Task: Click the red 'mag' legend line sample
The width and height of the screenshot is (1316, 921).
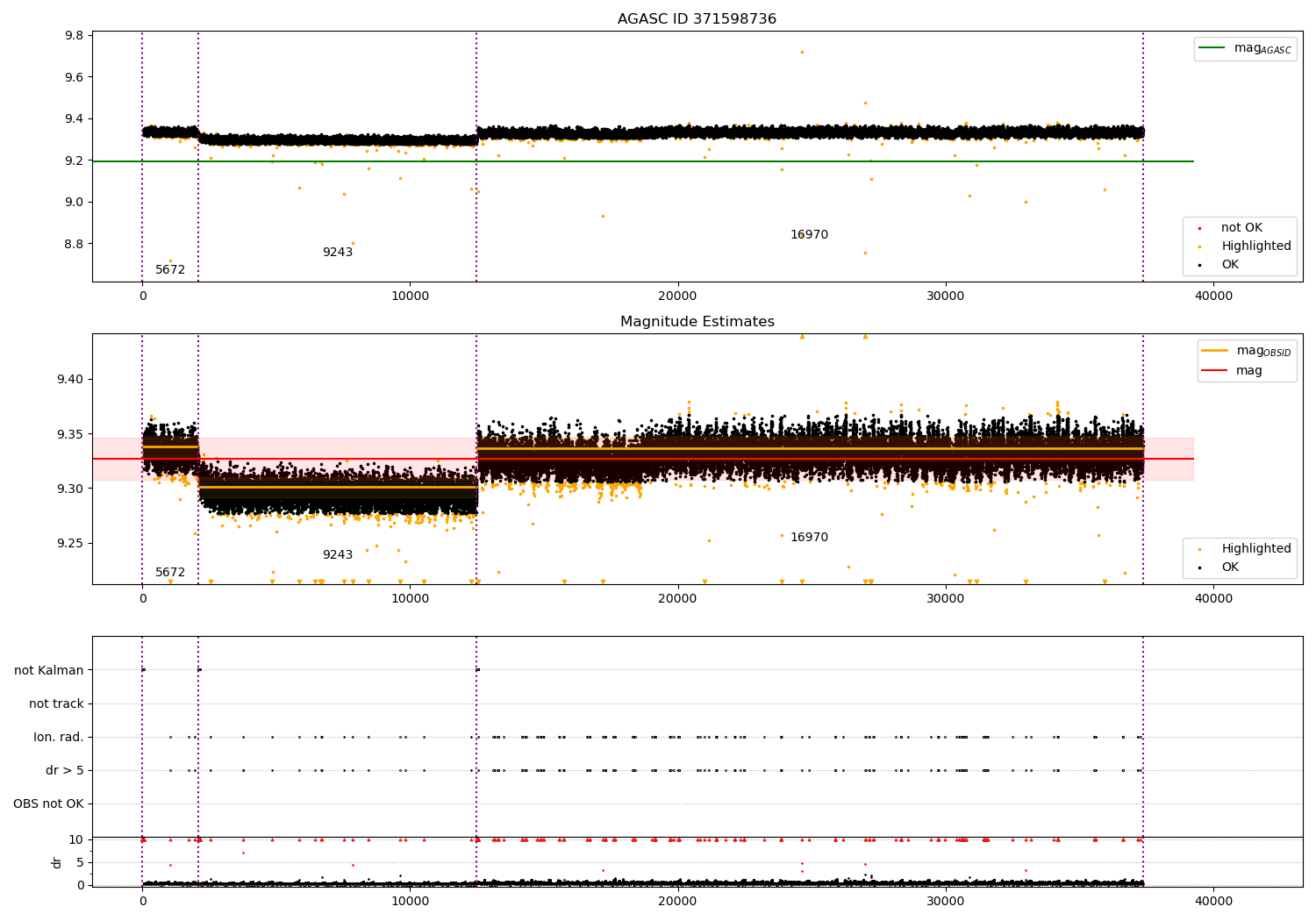Action: 1214,371
